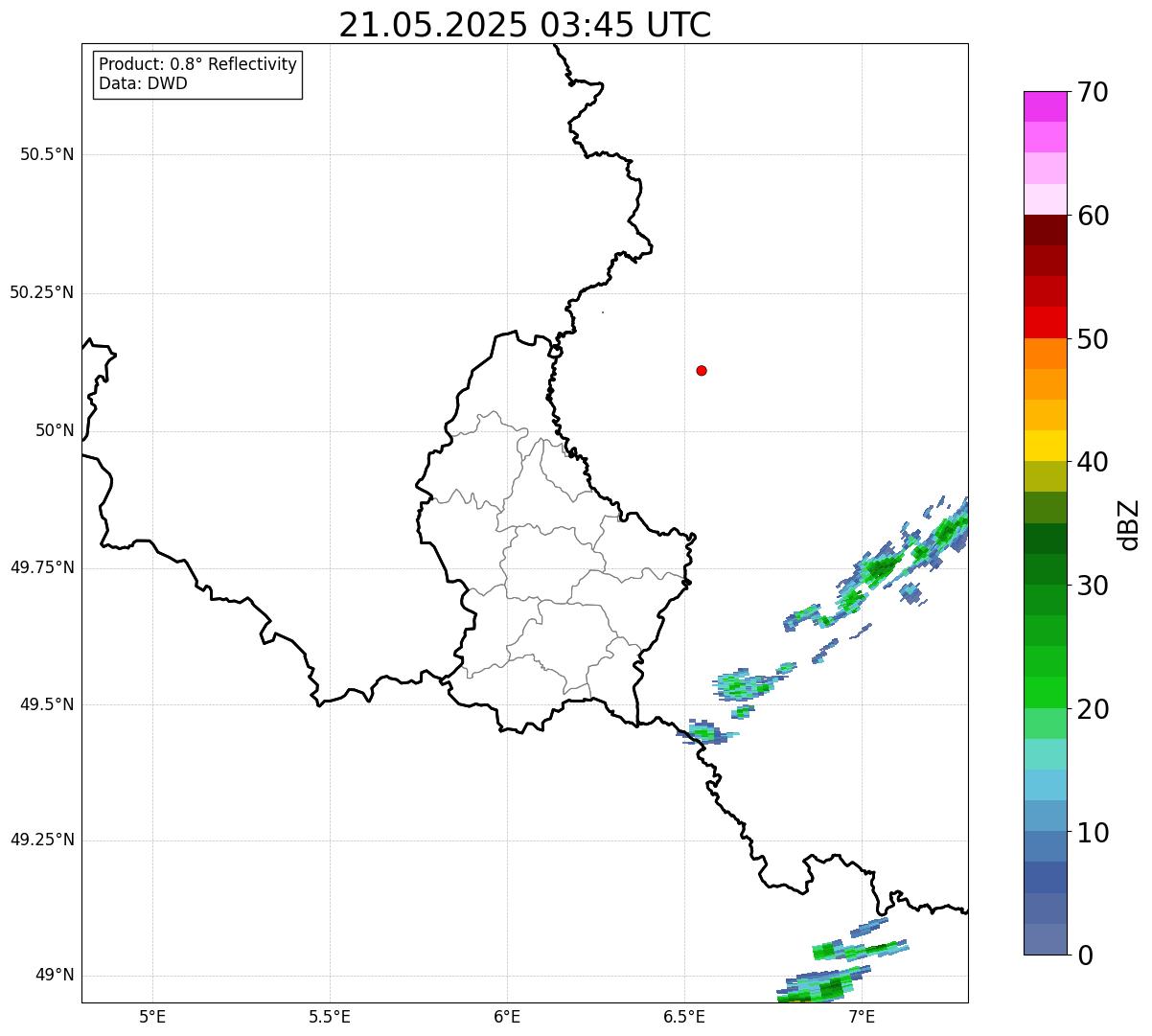
Task: Click the 6°E longitude label
Action: pyautogui.click(x=507, y=1016)
